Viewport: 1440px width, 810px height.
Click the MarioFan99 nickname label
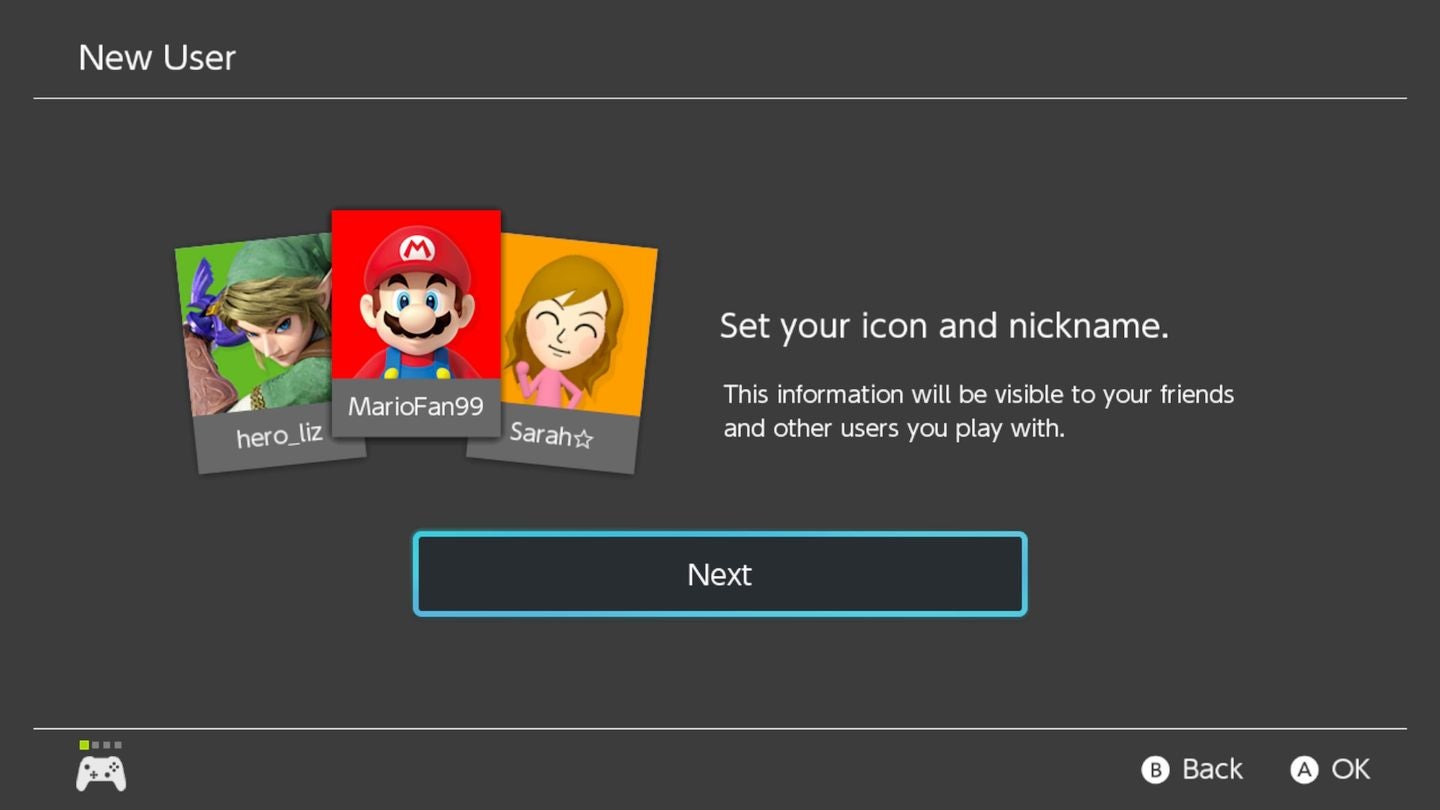[416, 406]
